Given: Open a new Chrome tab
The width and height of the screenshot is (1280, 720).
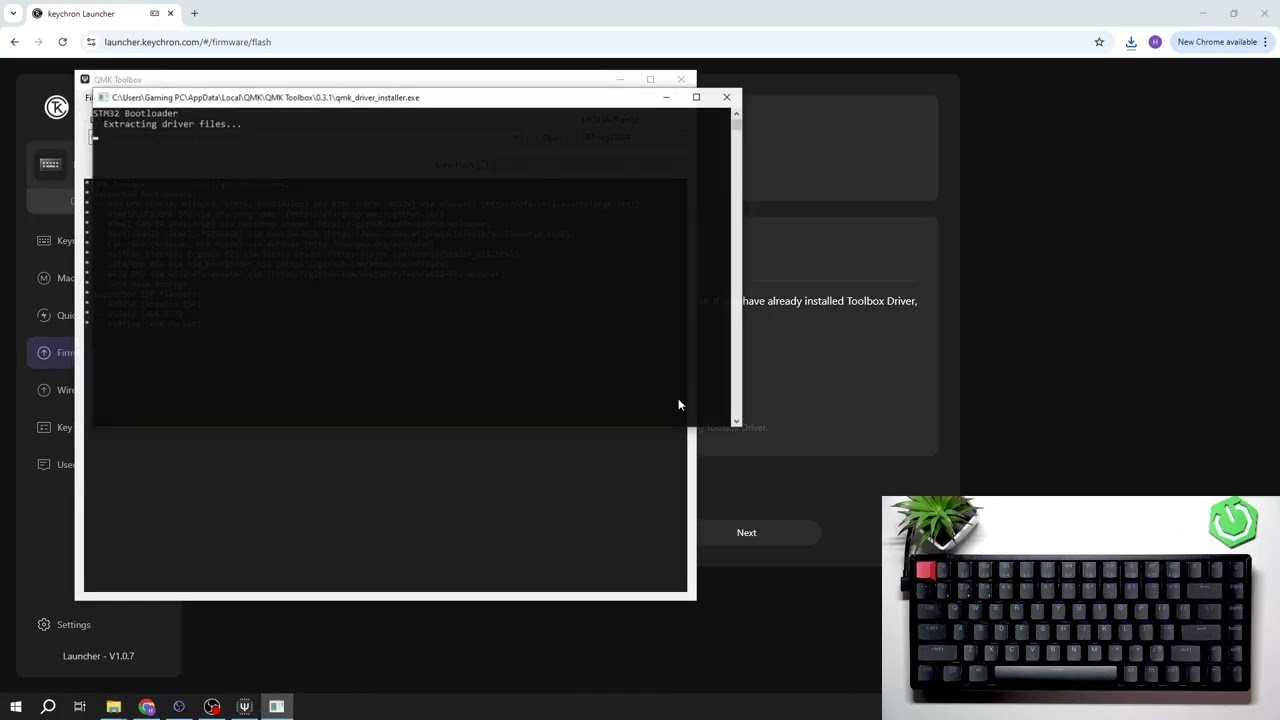Looking at the screenshot, I should [x=194, y=14].
